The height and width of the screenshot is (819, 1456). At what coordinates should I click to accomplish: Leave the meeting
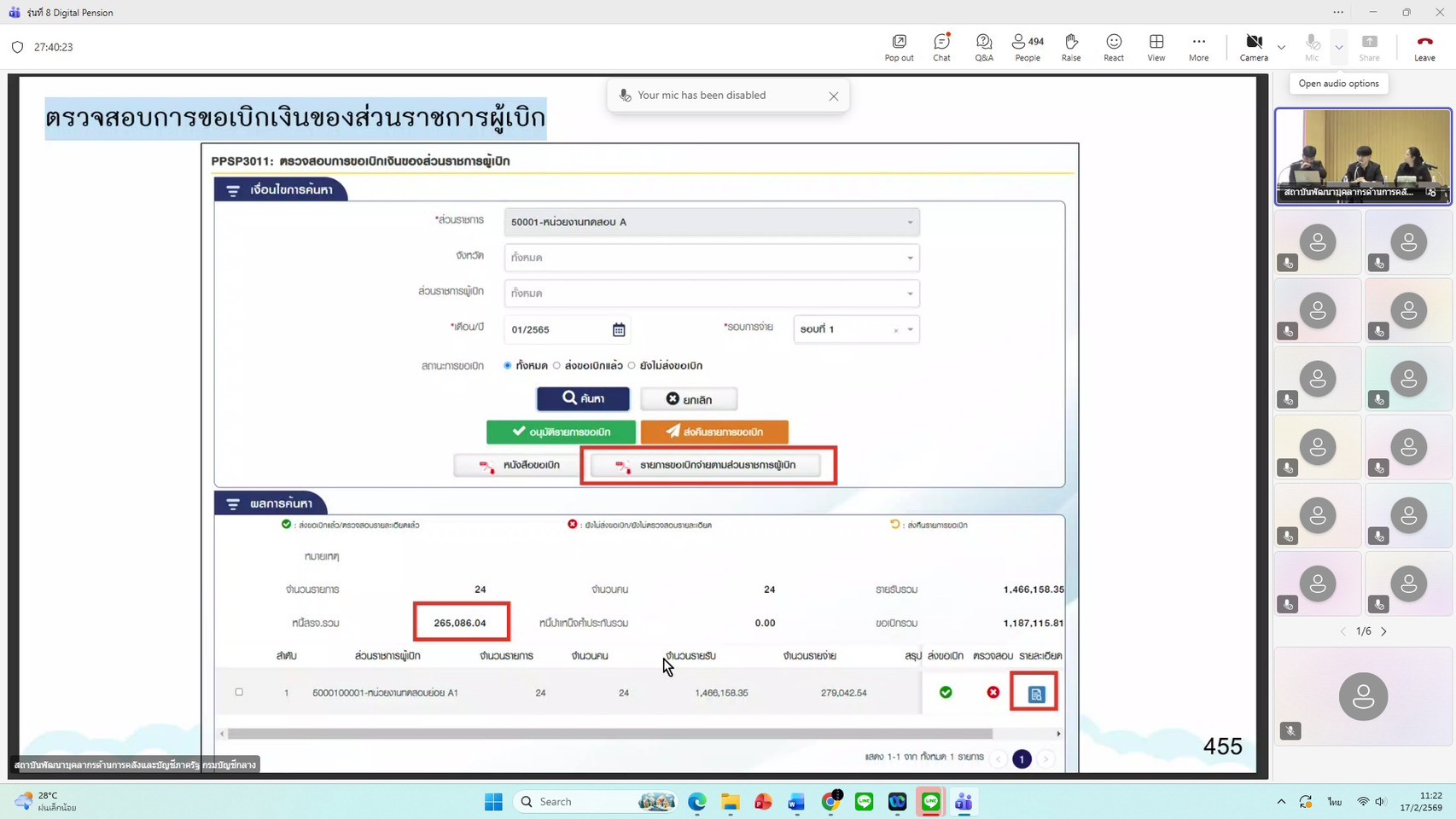click(x=1424, y=47)
